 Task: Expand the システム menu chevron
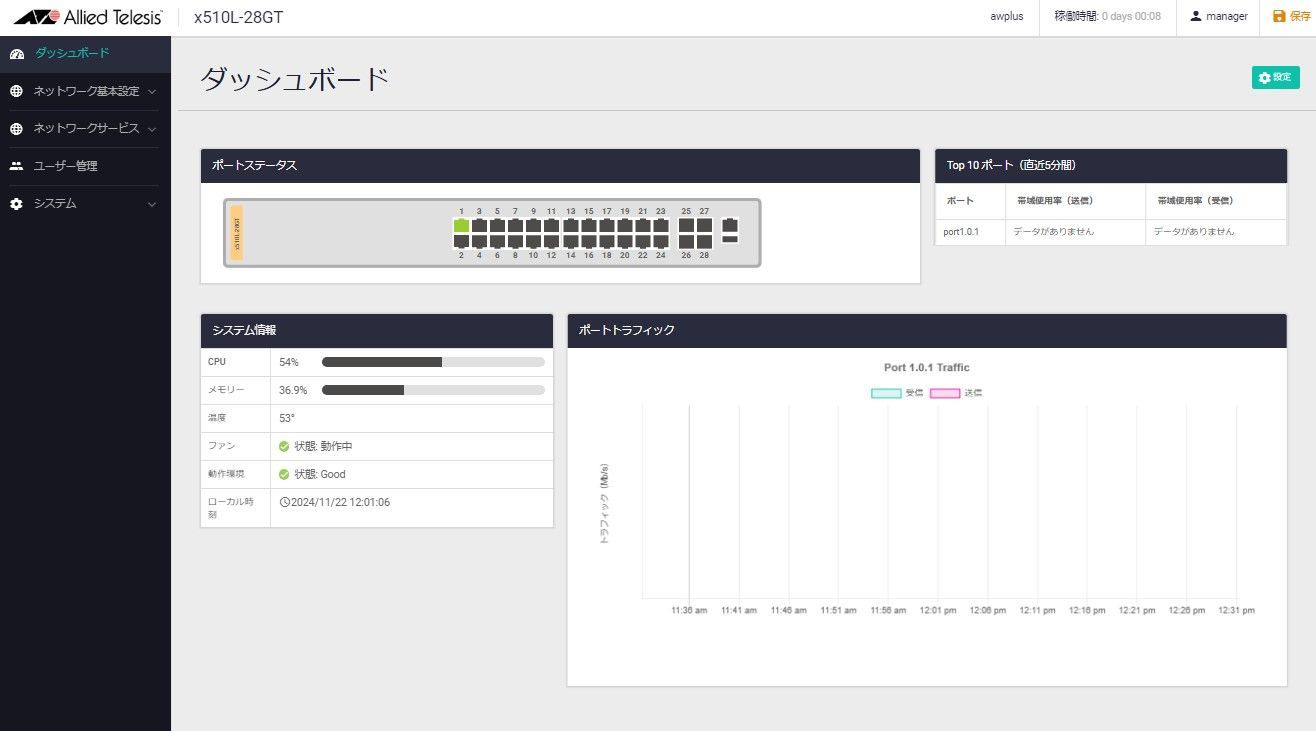(151, 204)
